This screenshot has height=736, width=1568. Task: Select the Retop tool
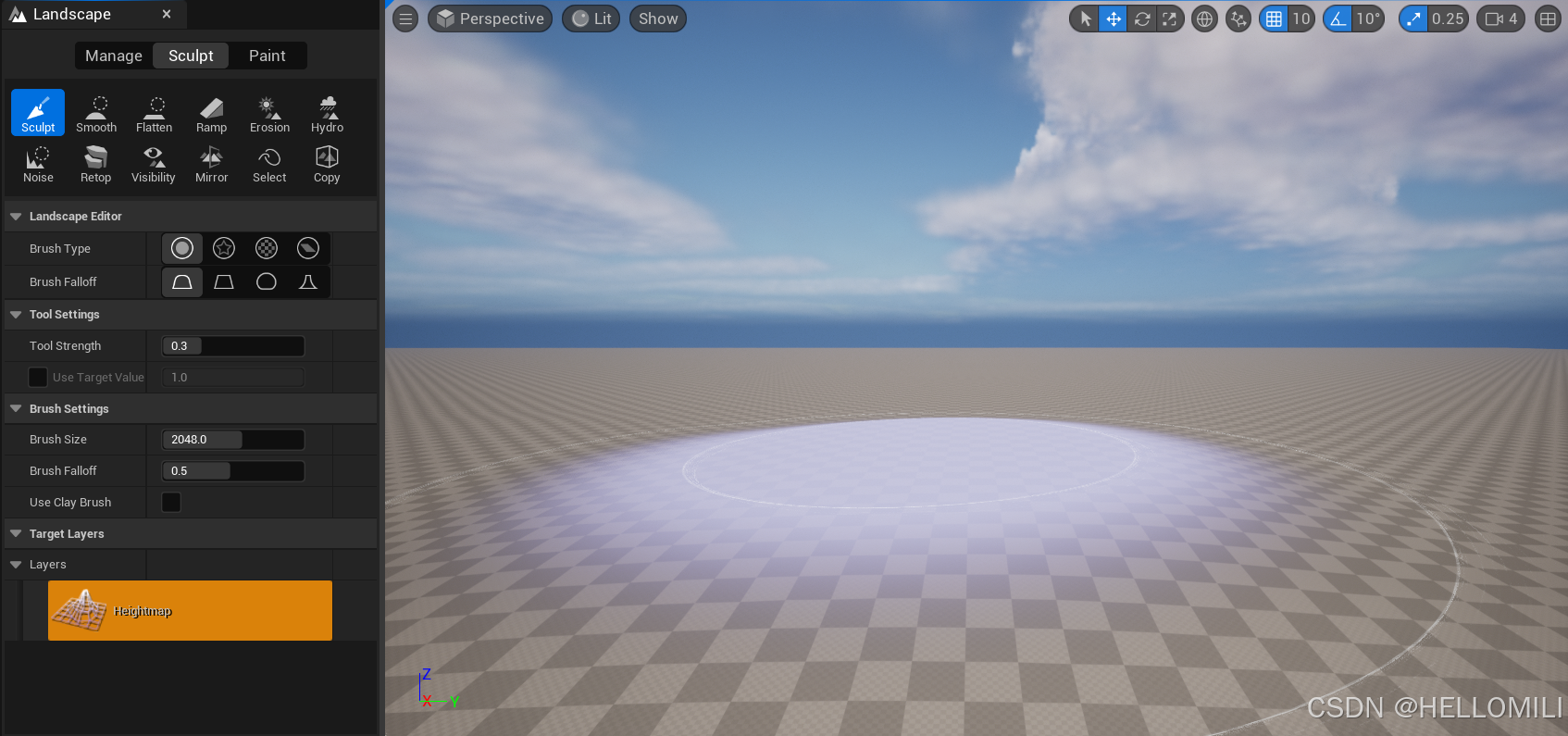tap(95, 164)
